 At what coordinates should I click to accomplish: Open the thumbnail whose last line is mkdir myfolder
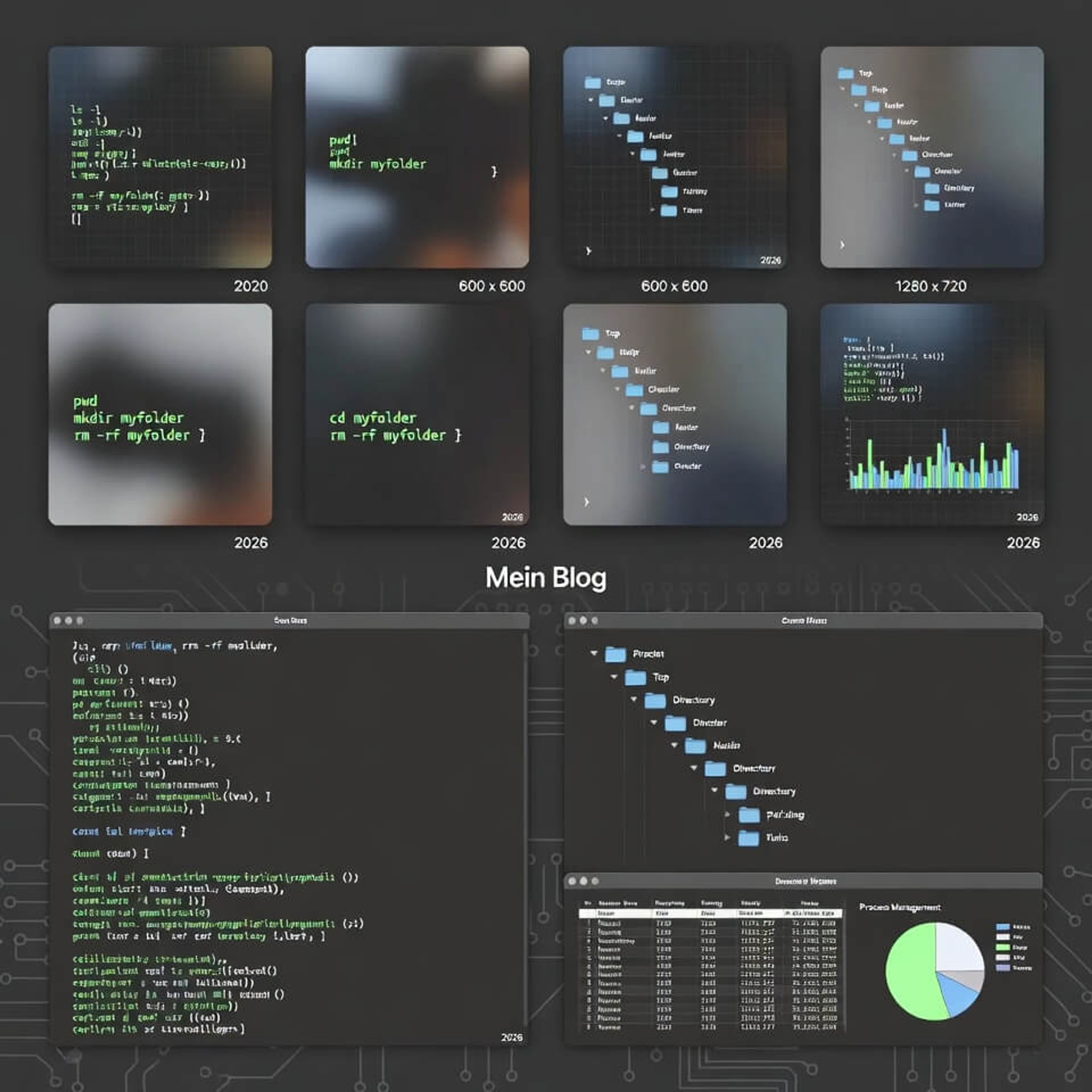tap(417, 157)
